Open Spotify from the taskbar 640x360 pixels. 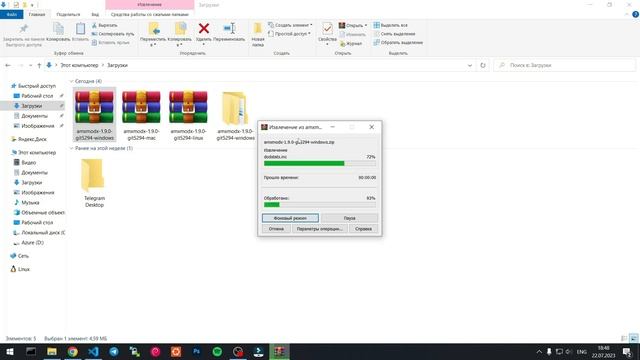click(217, 351)
